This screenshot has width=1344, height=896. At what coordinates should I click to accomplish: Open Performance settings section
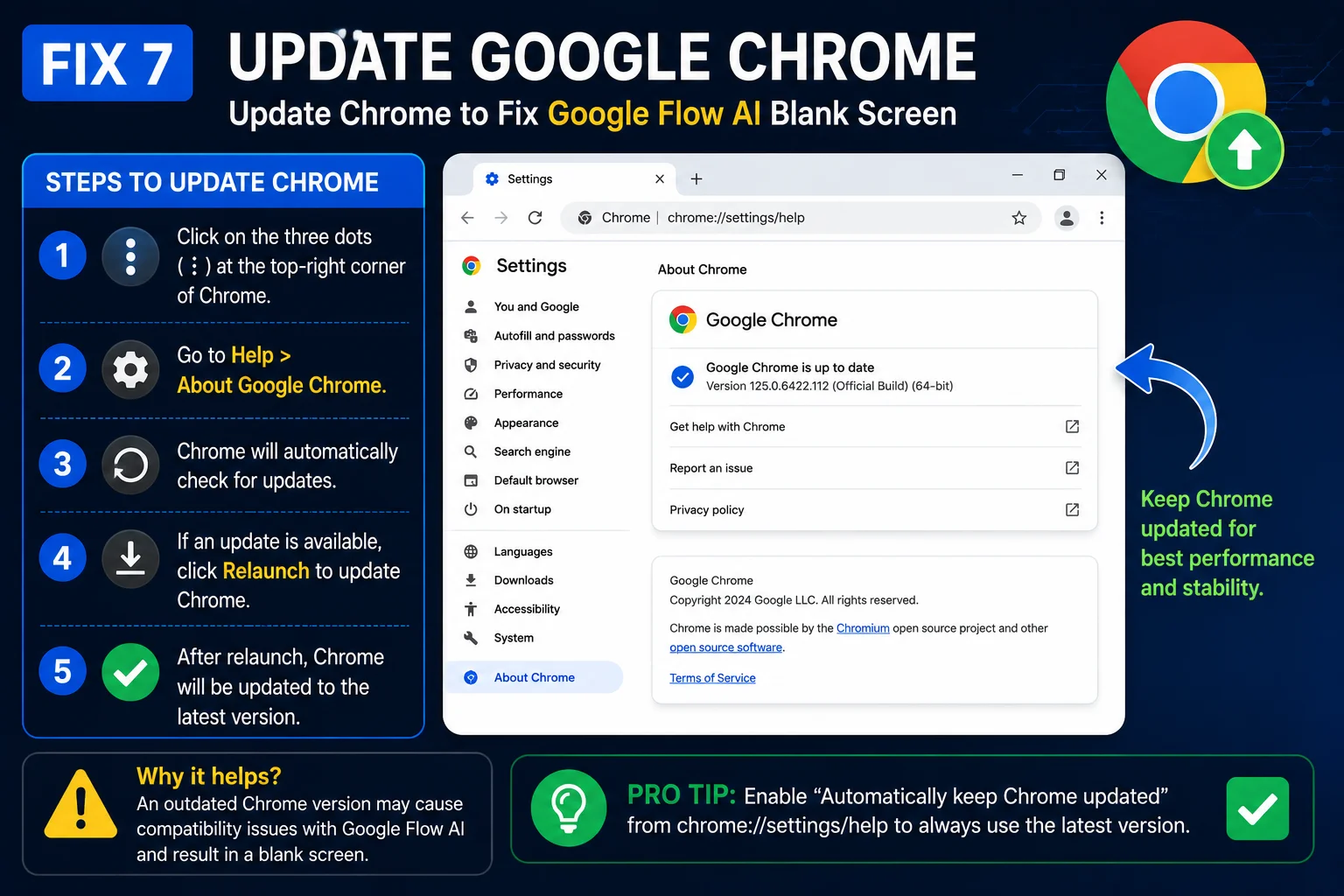528,394
